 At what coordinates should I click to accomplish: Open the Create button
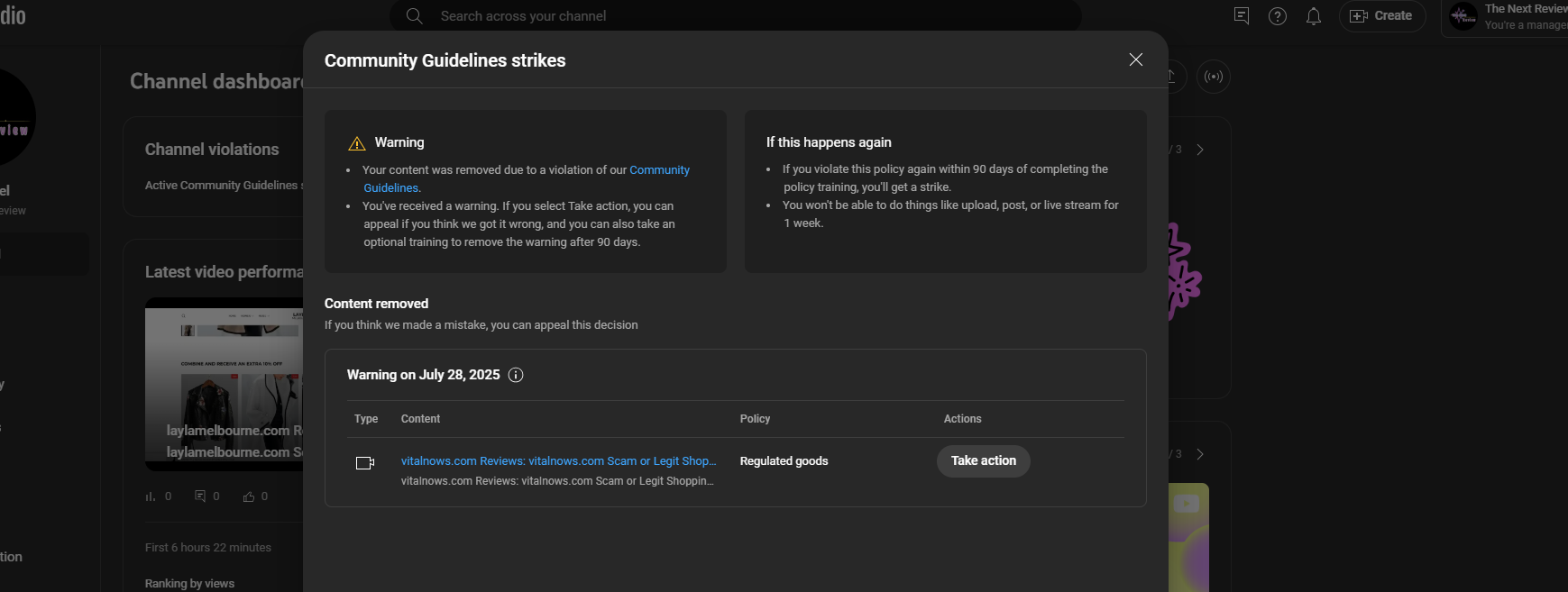[1381, 16]
